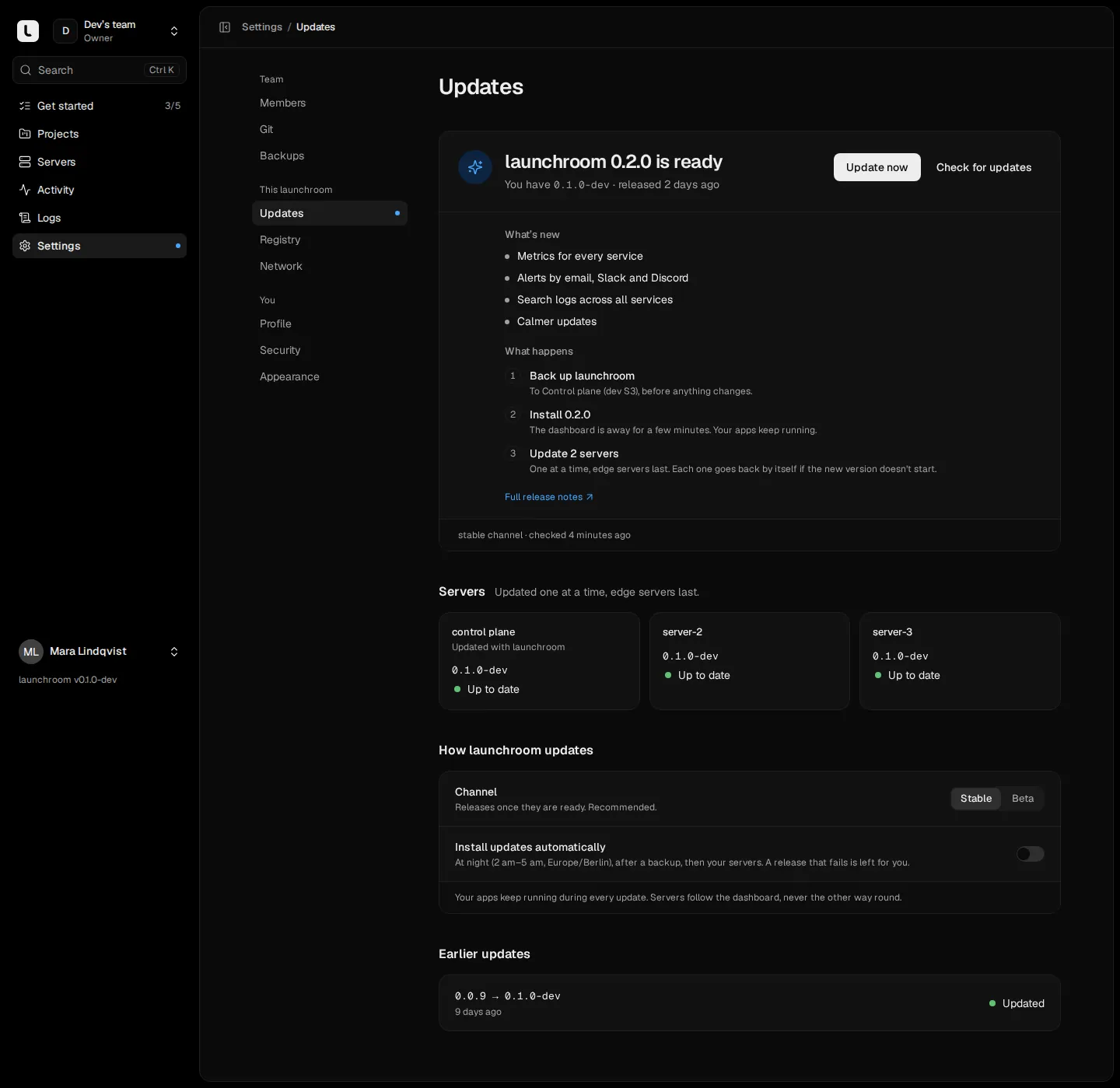
Task: Open Full release notes link
Action: (549, 497)
